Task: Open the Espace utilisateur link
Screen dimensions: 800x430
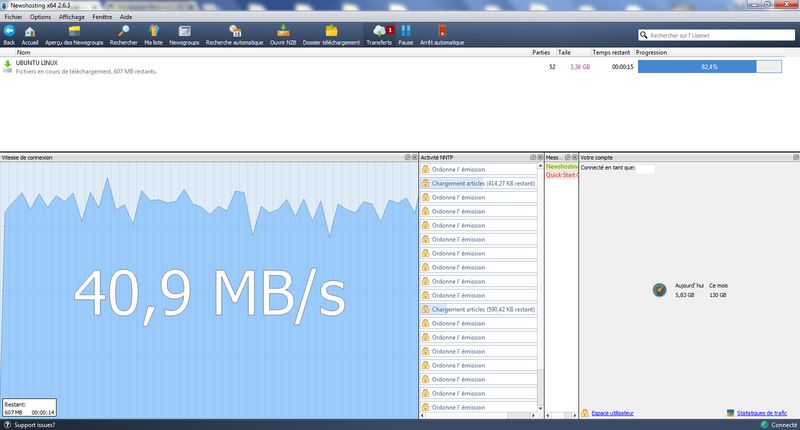Action: [612, 413]
